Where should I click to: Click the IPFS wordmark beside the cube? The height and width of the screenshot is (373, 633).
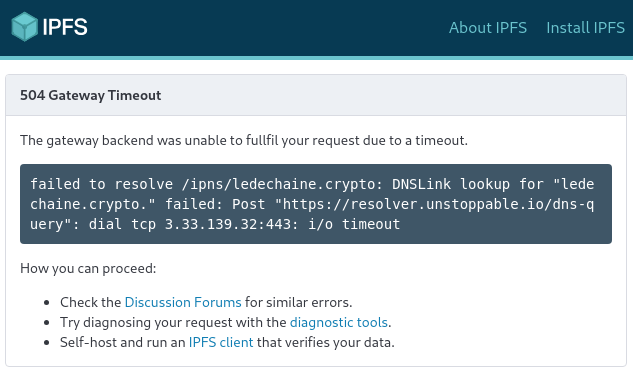65,27
